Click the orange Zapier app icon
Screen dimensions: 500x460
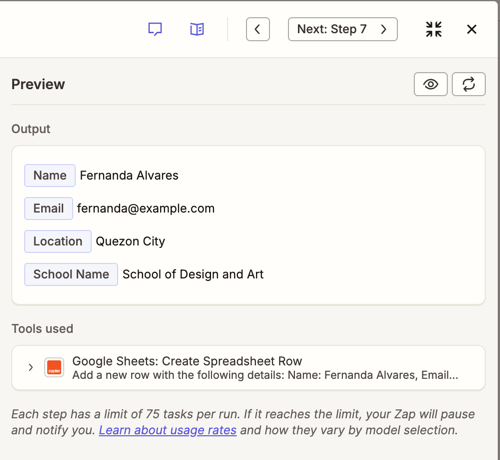54,367
